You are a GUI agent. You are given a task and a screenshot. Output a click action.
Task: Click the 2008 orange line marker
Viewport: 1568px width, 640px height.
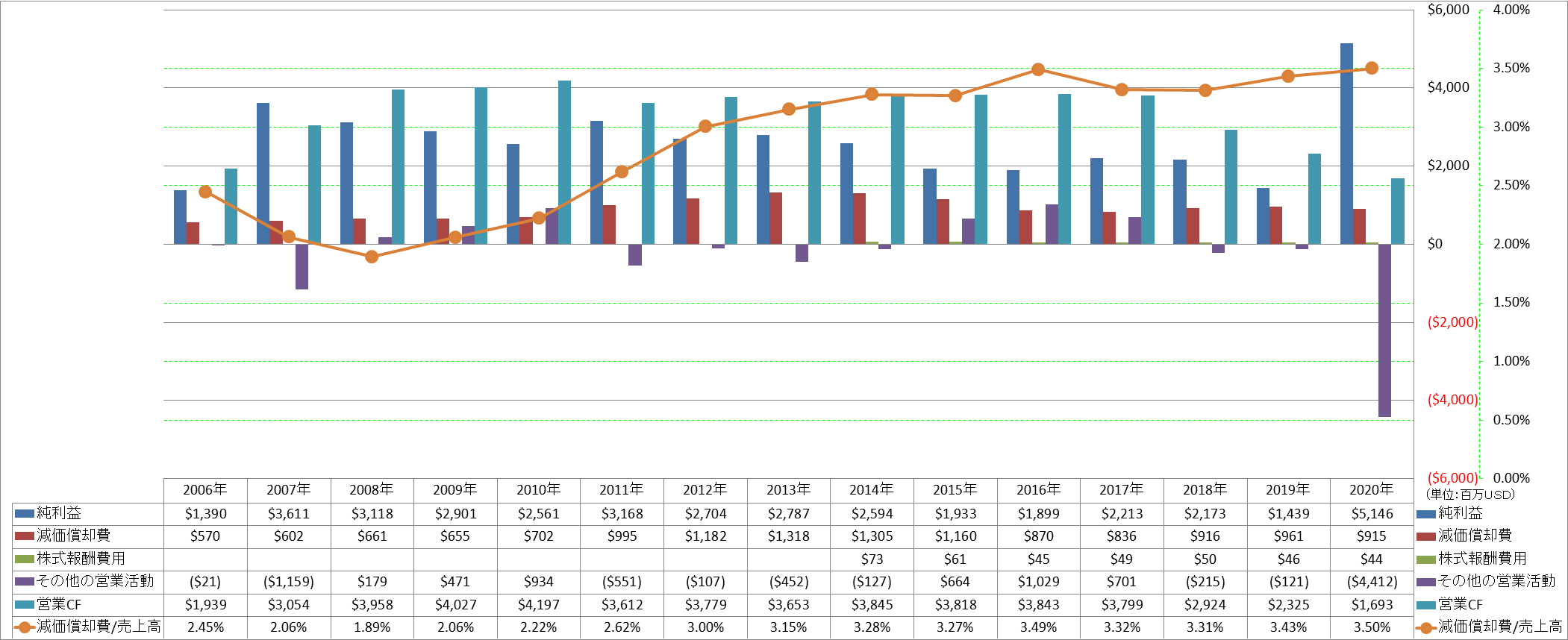point(372,257)
